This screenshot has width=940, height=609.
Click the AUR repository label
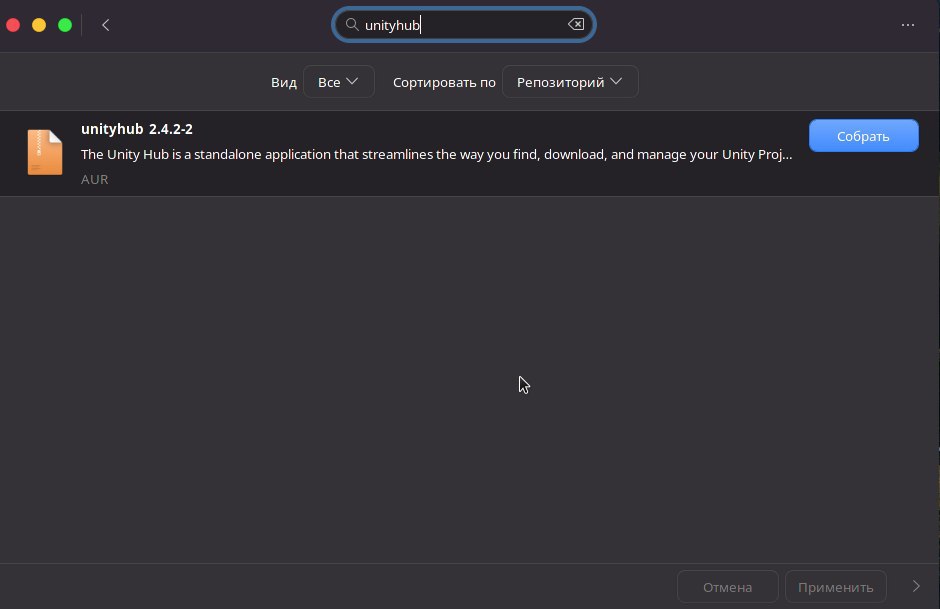coord(95,179)
